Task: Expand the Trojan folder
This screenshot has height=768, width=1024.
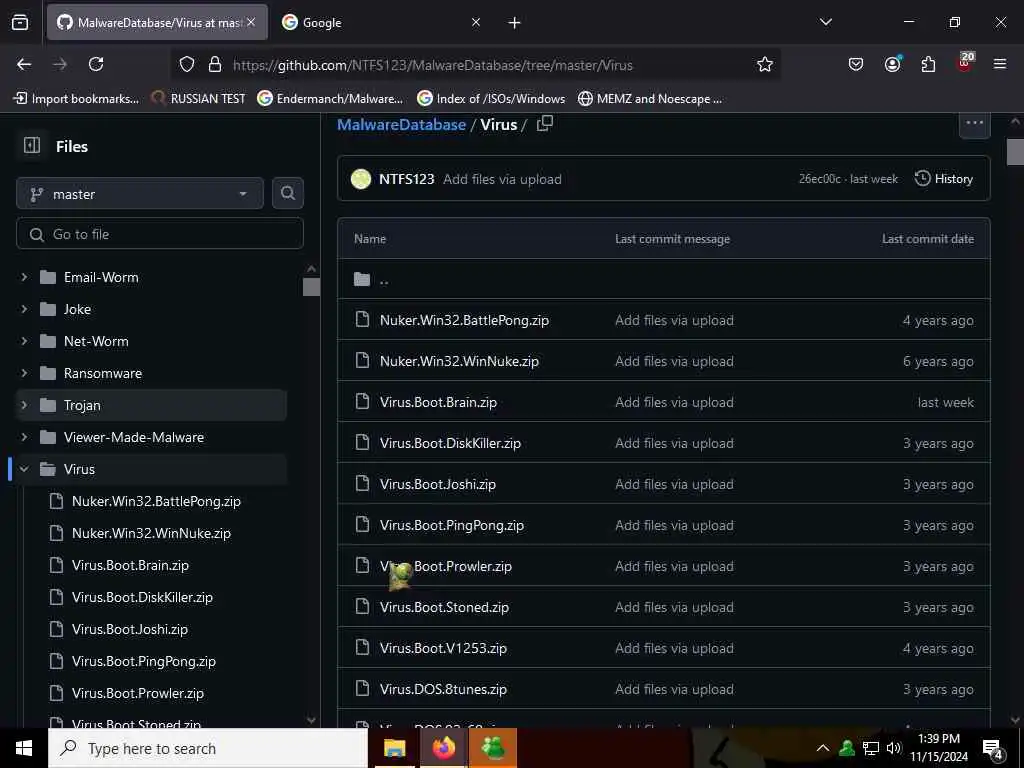Action: 24,405
